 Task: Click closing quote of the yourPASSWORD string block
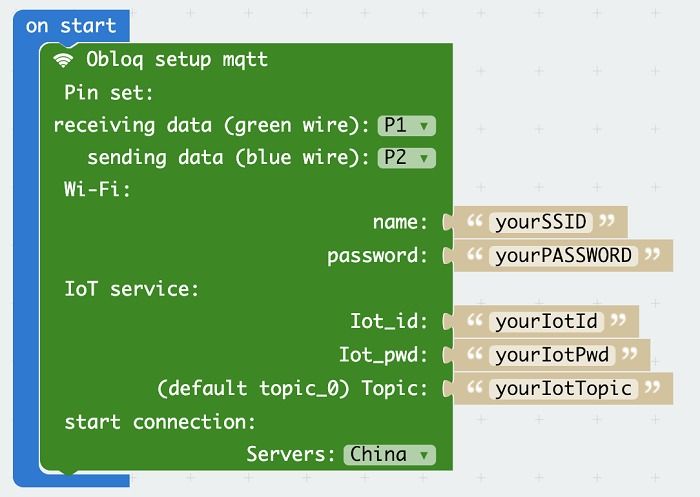[652, 254]
